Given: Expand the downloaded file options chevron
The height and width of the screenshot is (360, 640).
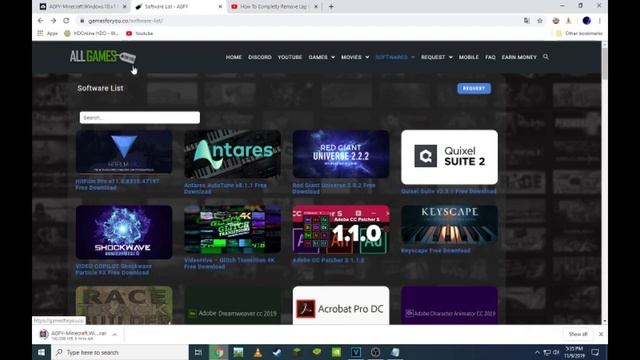Looking at the screenshot, I should (115, 334).
